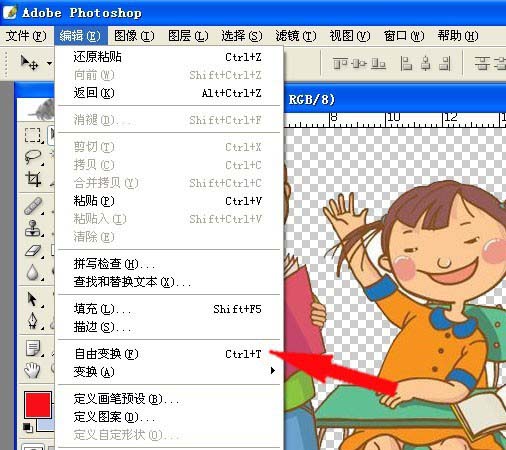506x450 pixels.
Task: Click the Align right edges icon
Action: [x=445, y=63]
